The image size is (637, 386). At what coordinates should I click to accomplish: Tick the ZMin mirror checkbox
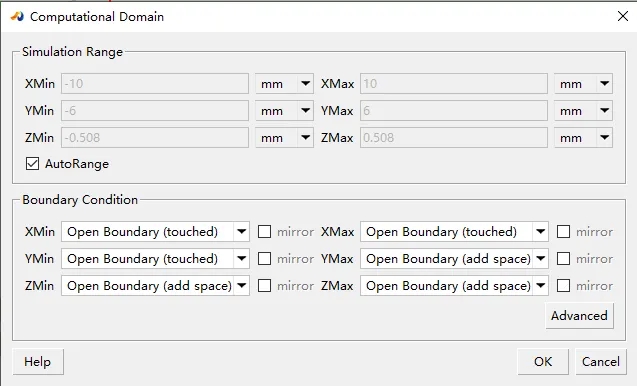(x=264, y=286)
